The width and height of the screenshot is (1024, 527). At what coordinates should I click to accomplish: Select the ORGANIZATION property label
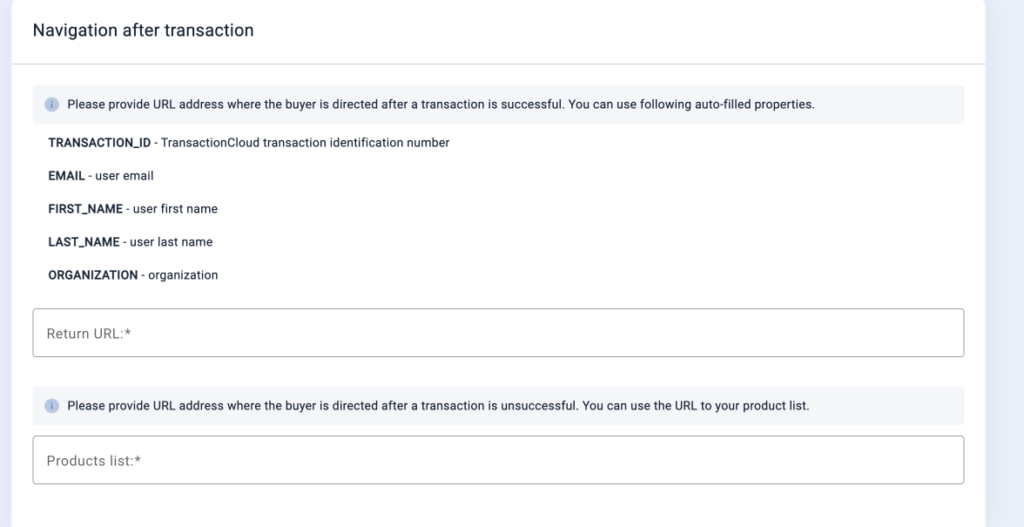point(93,276)
